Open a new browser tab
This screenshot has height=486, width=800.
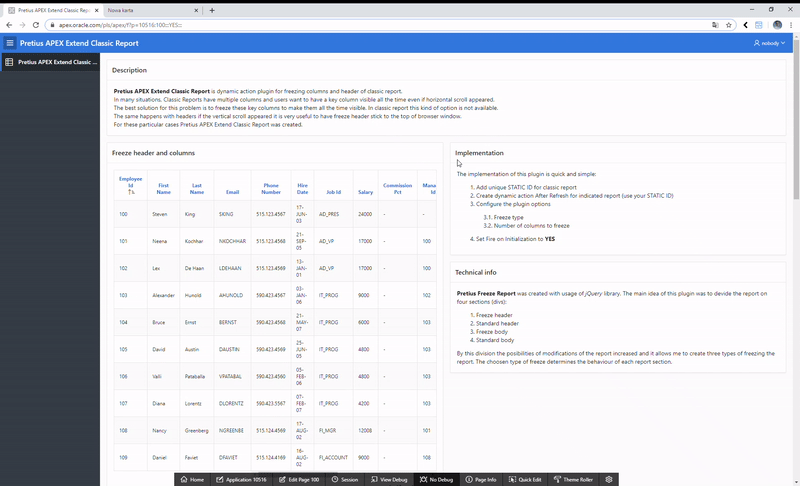[212, 10]
